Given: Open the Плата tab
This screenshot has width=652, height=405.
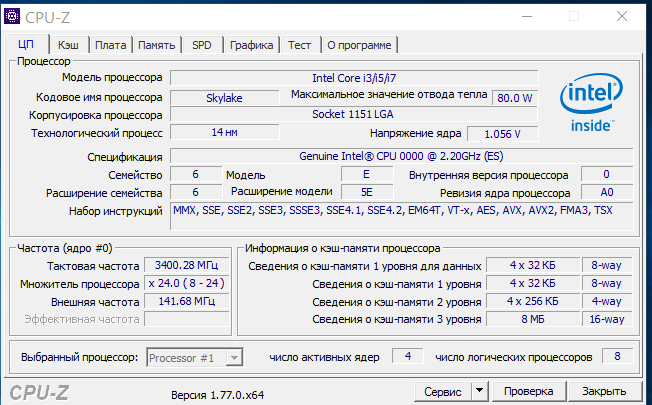Looking at the screenshot, I should click(x=111, y=45).
